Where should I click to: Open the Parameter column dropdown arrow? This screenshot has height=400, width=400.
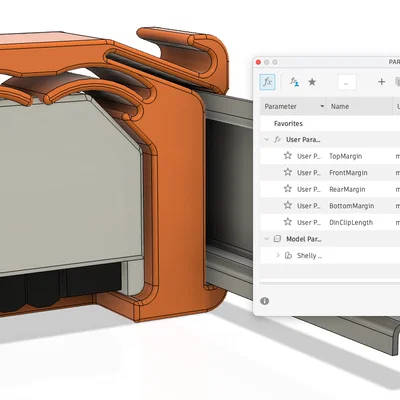click(x=322, y=106)
